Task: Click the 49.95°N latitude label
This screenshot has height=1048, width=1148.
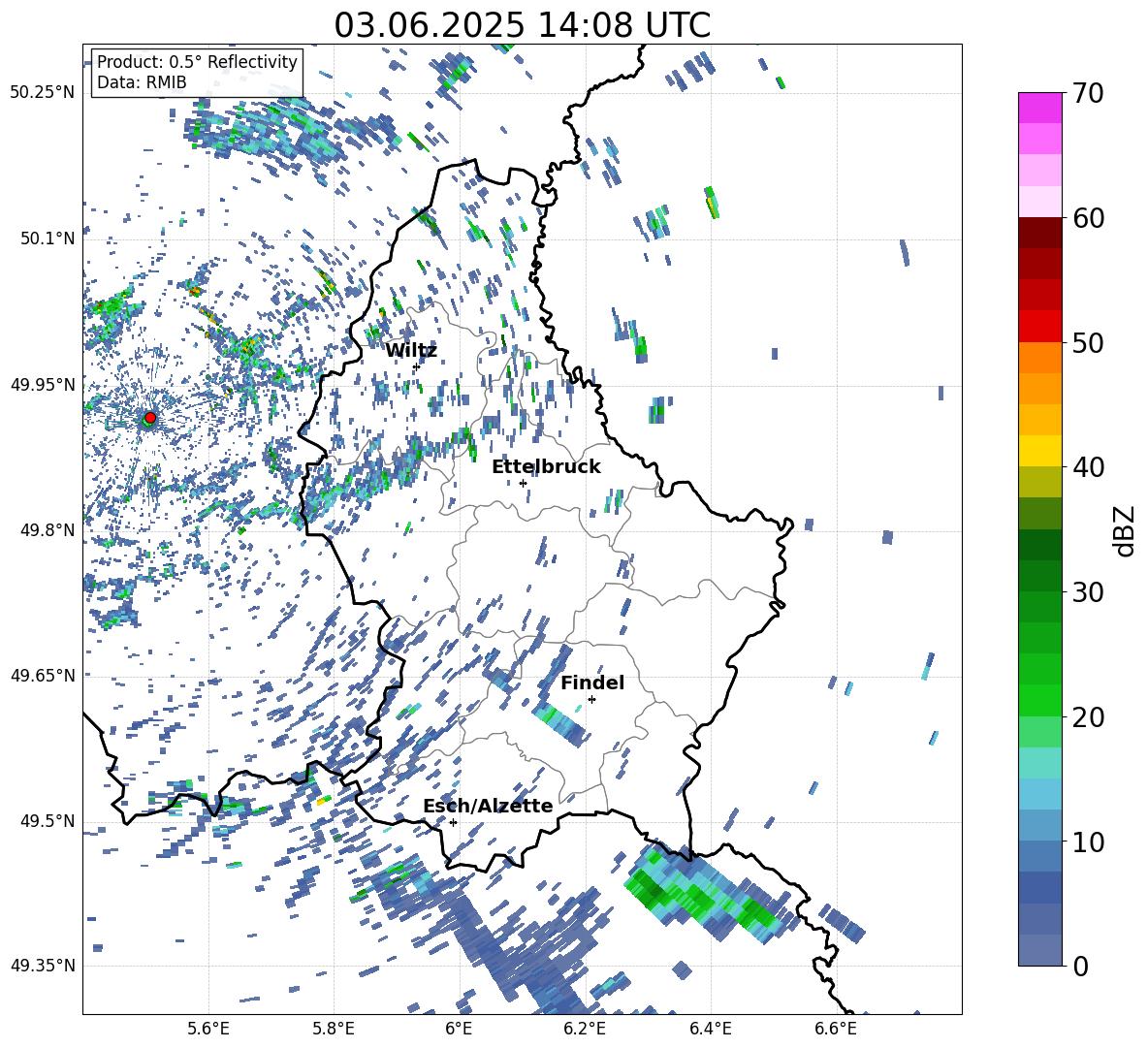Action: point(43,384)
